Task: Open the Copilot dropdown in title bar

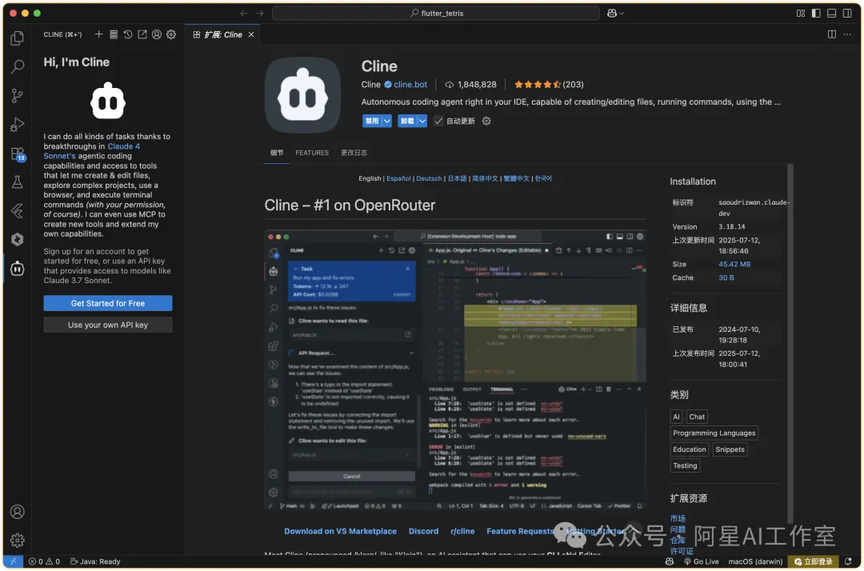Action: [x=615, y=13]
